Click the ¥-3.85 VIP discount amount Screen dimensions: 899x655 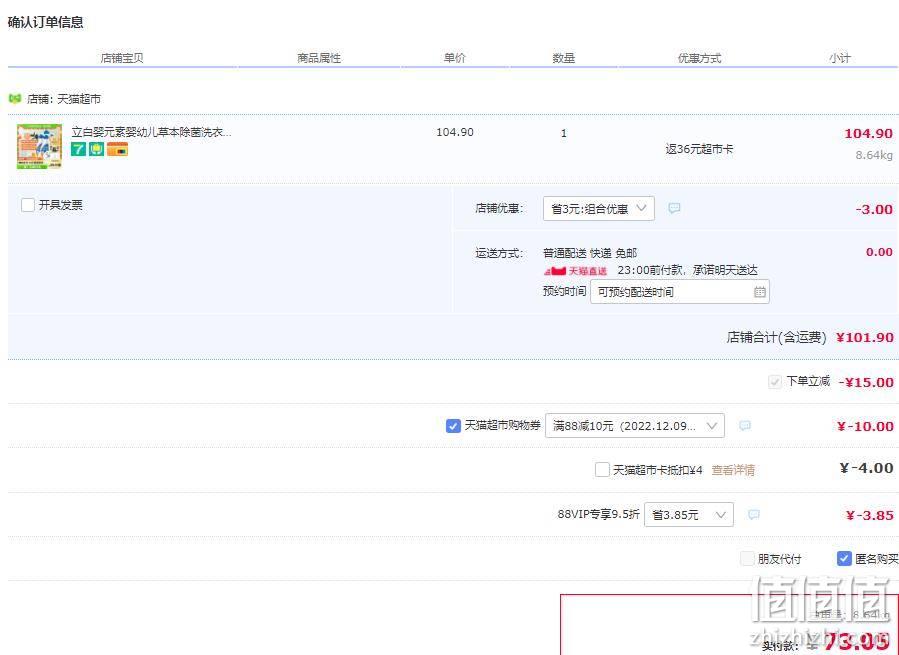(x=870, y=515)
